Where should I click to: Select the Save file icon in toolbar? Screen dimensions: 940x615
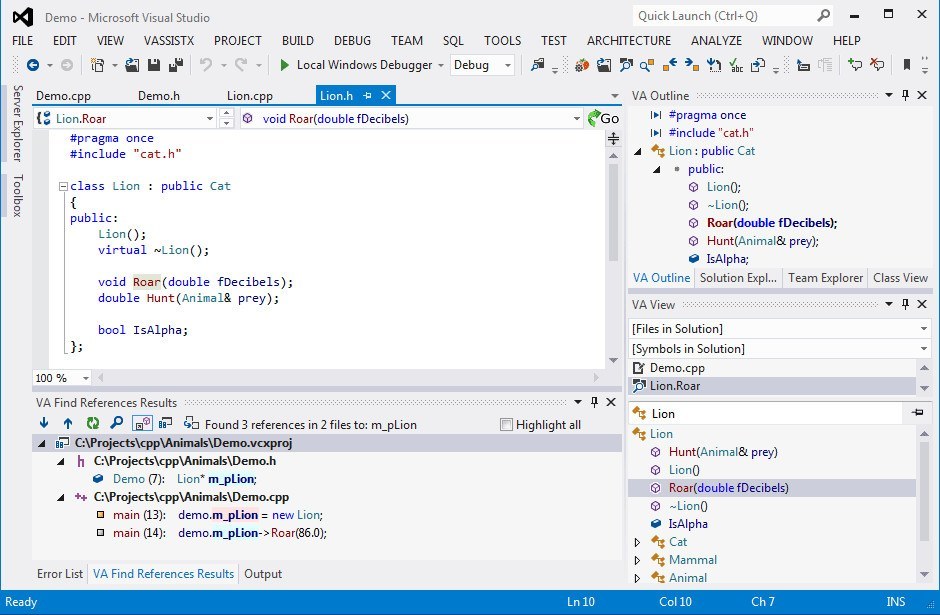click(155, 66)
